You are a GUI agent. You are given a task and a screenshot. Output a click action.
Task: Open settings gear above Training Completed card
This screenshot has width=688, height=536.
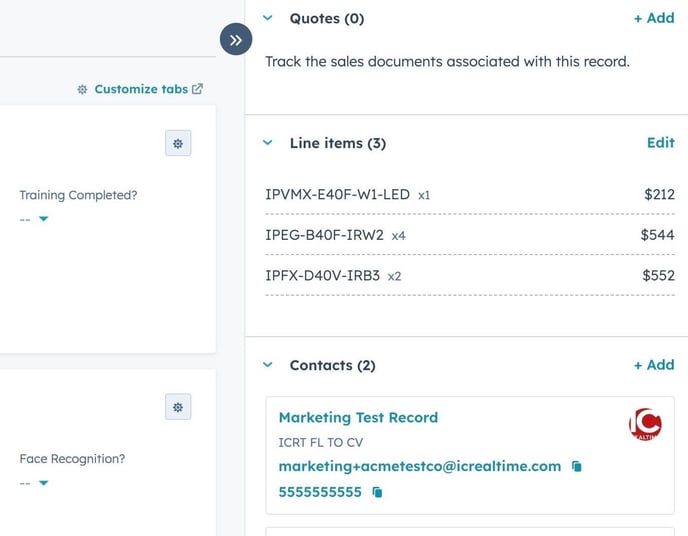178,143
